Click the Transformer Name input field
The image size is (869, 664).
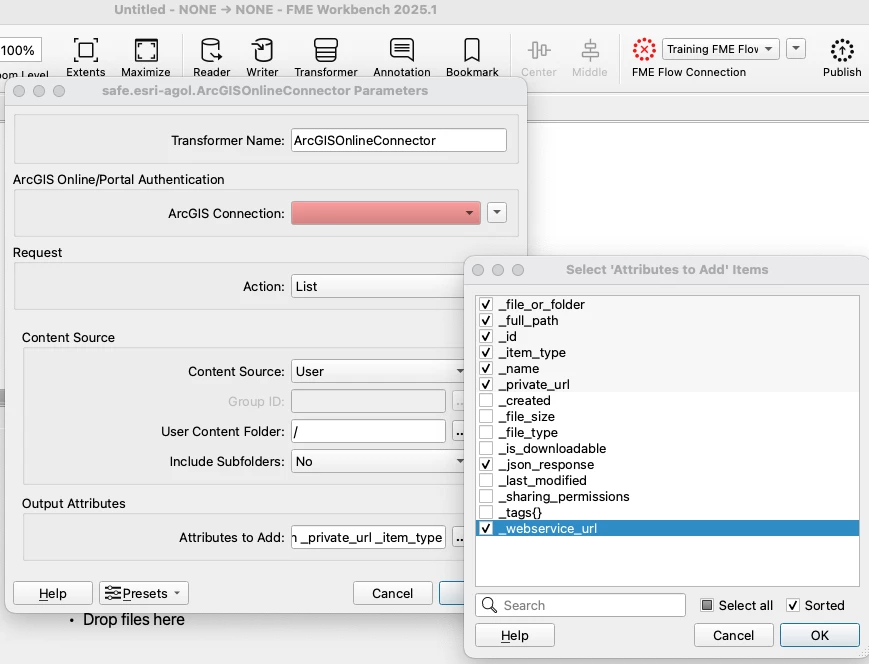(398, 140)
